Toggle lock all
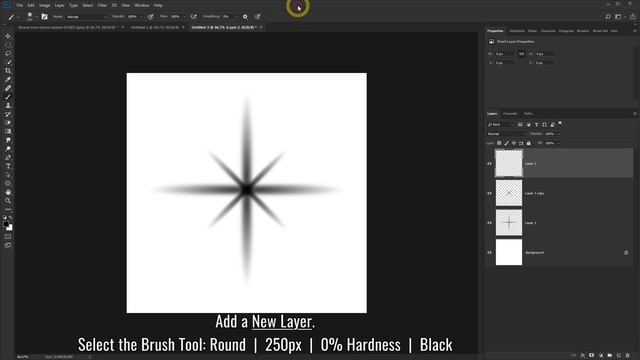Screen dimensions: 640x360 click(x=529, y=143)
